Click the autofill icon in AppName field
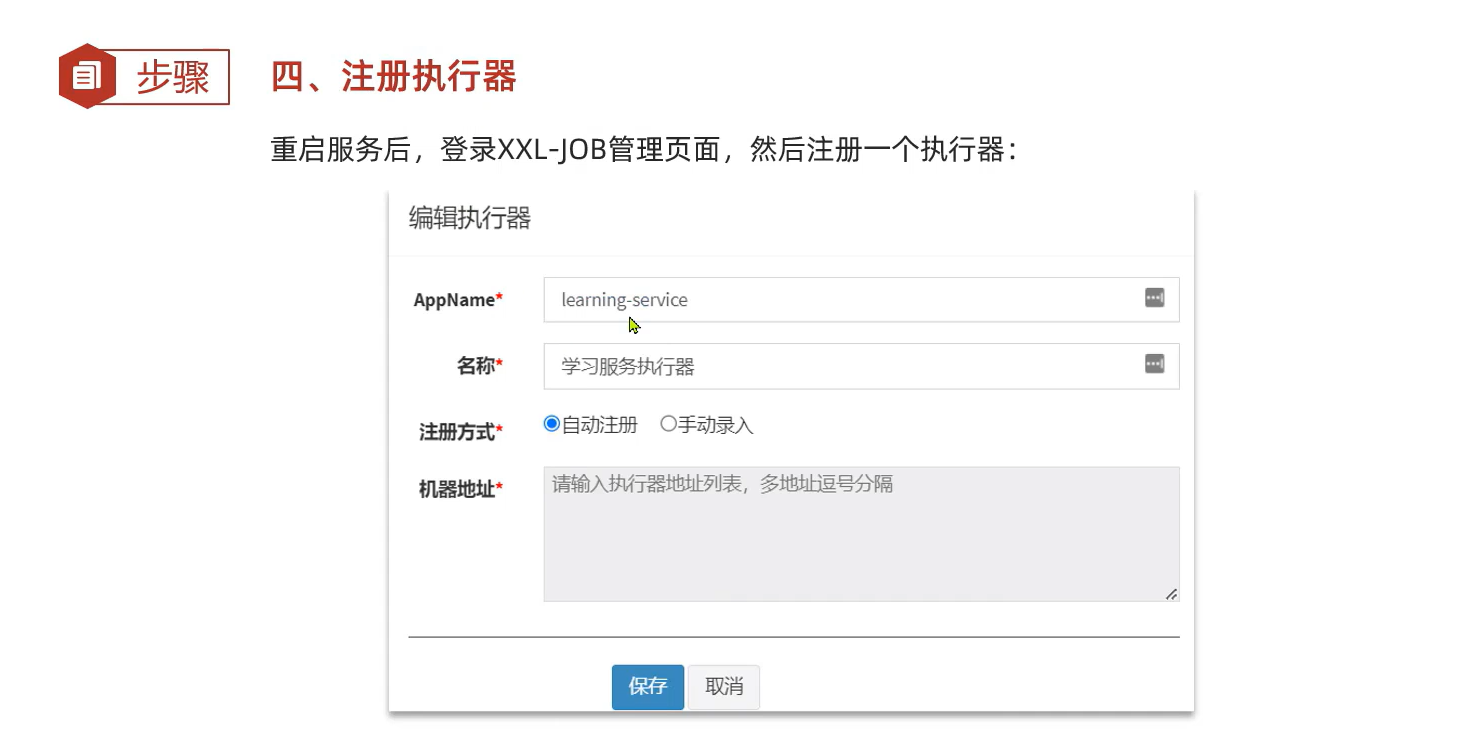The height and width of the screenshot is (749, 1474). (1154, 298)
